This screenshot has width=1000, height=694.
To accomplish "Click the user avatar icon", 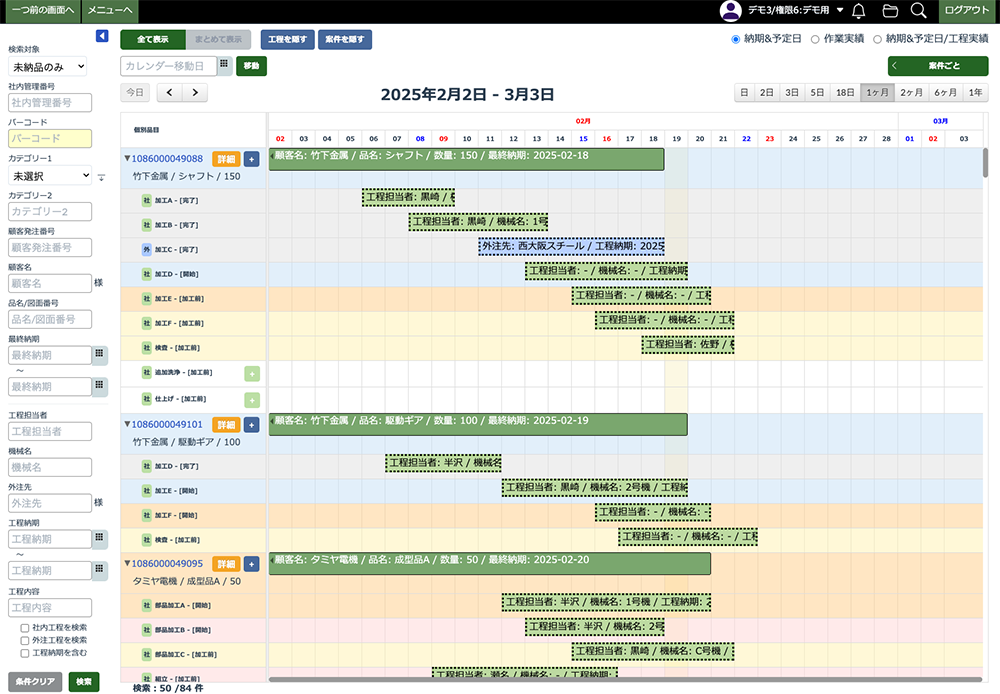I will tap(731, 11).
